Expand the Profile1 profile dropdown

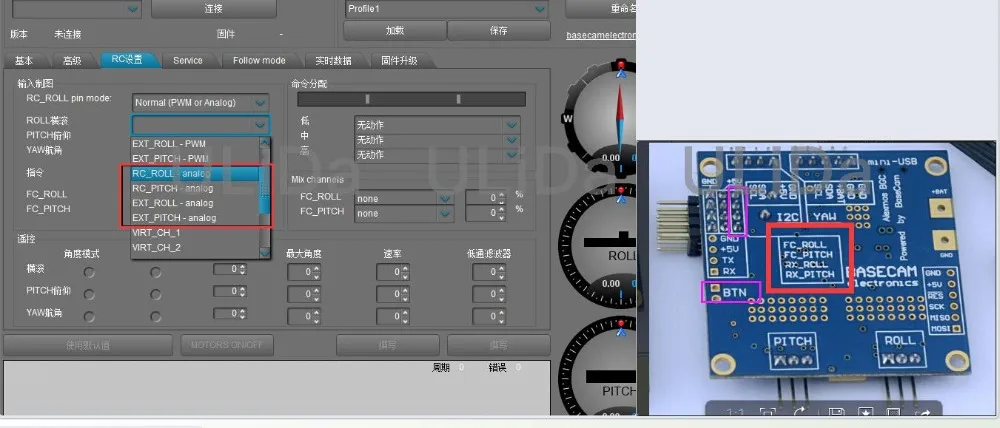(446, 9)
